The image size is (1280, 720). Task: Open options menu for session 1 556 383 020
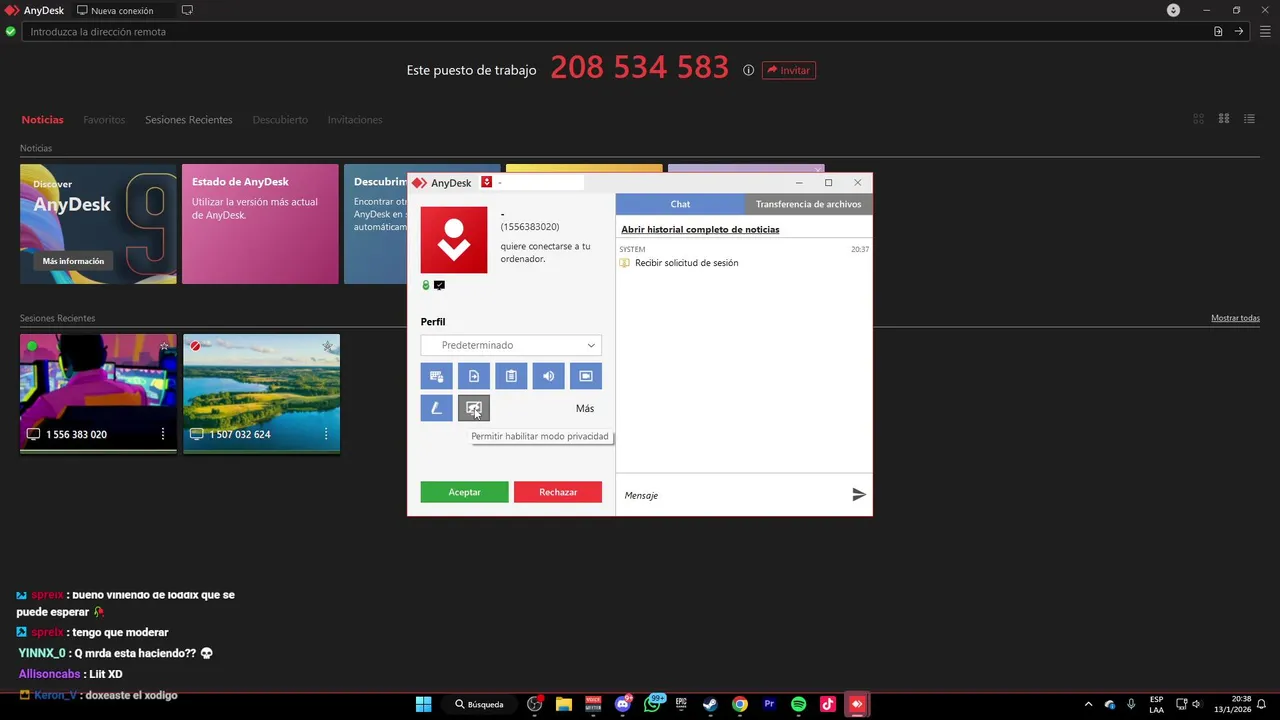pos(163,435)
